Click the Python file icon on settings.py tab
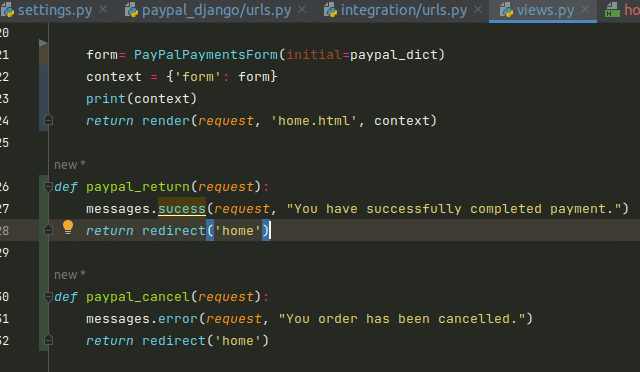640x372 pixels. click(x=7, y=10)
